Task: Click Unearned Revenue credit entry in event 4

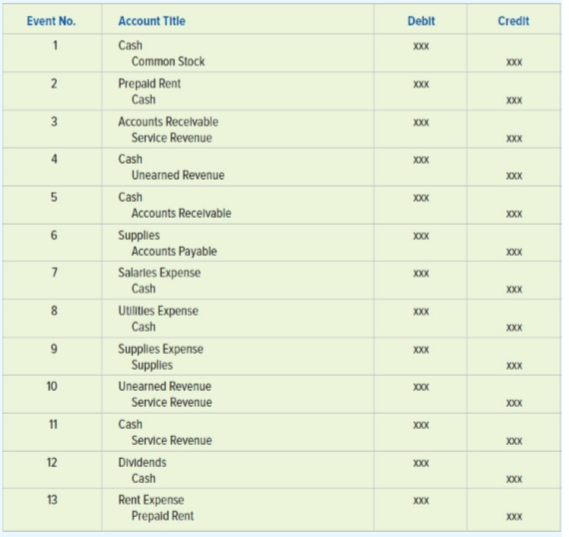Action: tap(178, 175)
